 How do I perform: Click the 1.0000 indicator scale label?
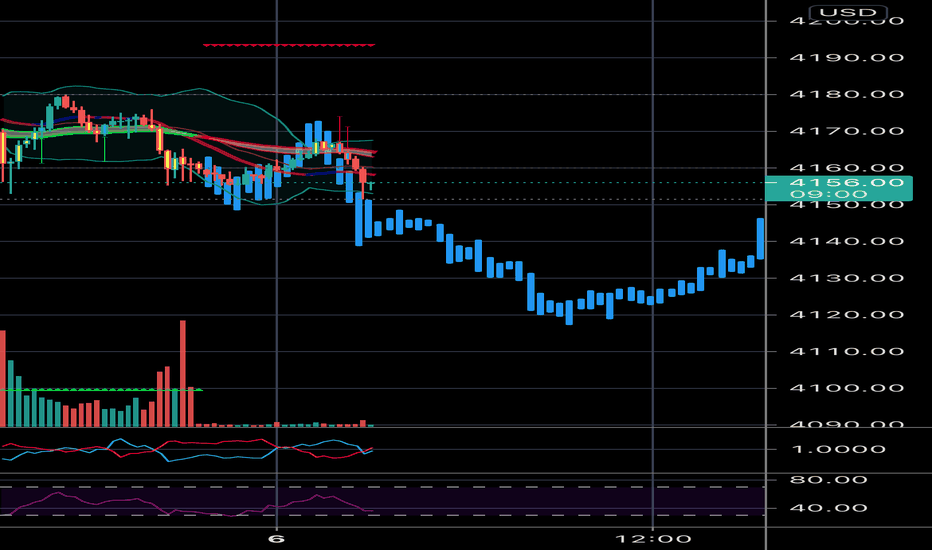(x=838, y=449)
